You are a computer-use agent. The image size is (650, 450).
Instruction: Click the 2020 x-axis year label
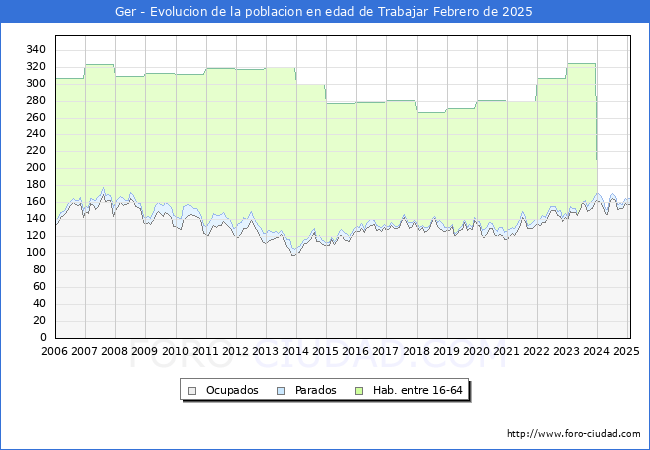tap(477, 351)
